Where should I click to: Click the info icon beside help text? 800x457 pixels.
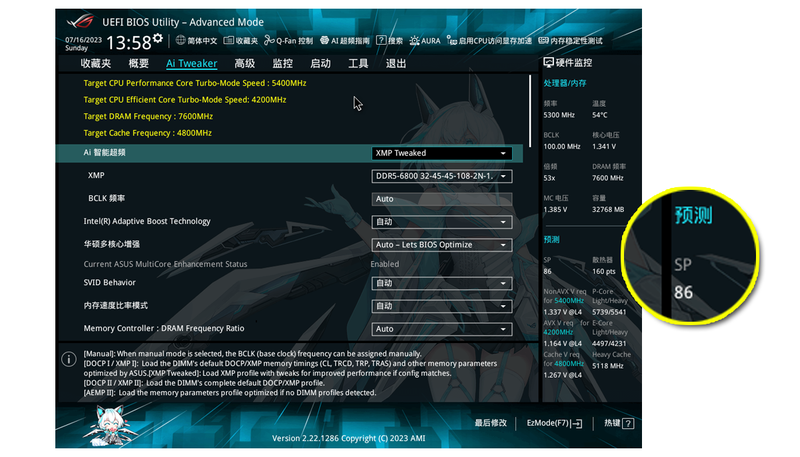69,359
